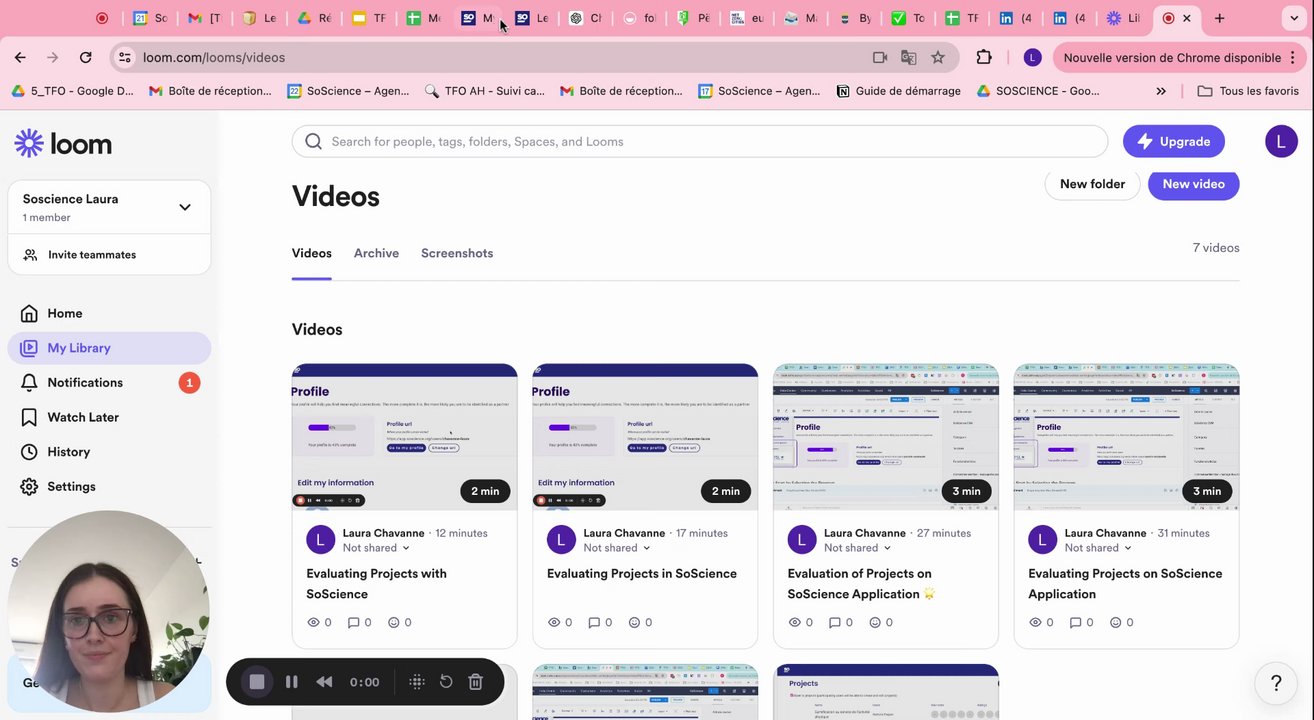1314x720 pixels.
Task: Go to Home in sidebar
Action: (109, 313)
